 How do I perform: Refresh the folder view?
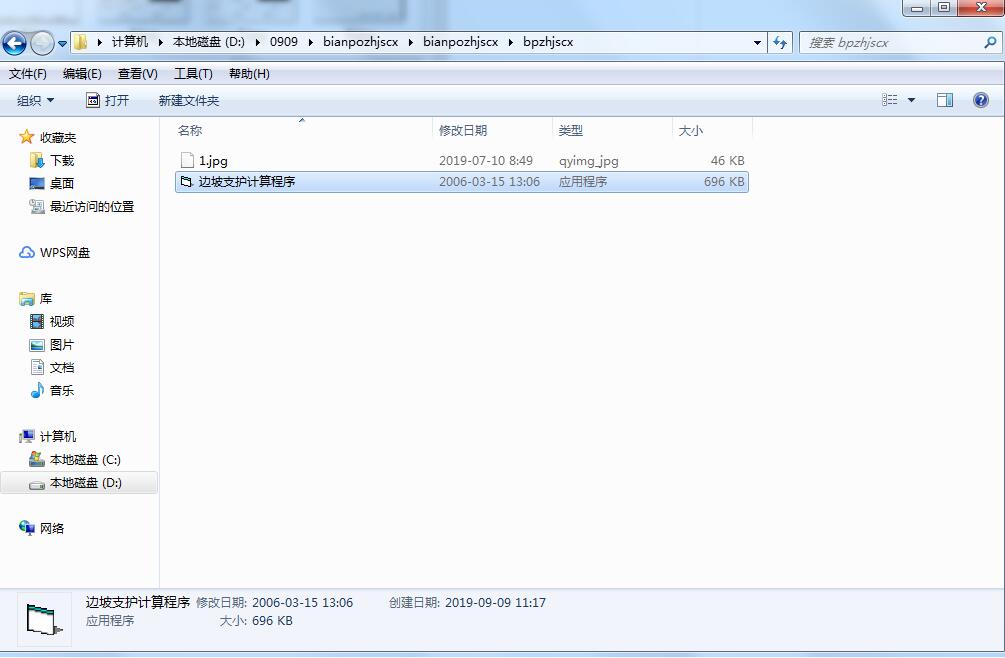coord(780,43)
